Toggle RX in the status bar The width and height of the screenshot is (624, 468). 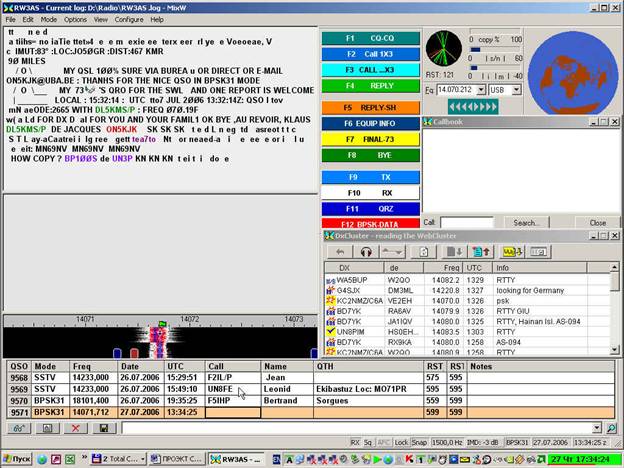pyautogui.click(x=355, y=443)
